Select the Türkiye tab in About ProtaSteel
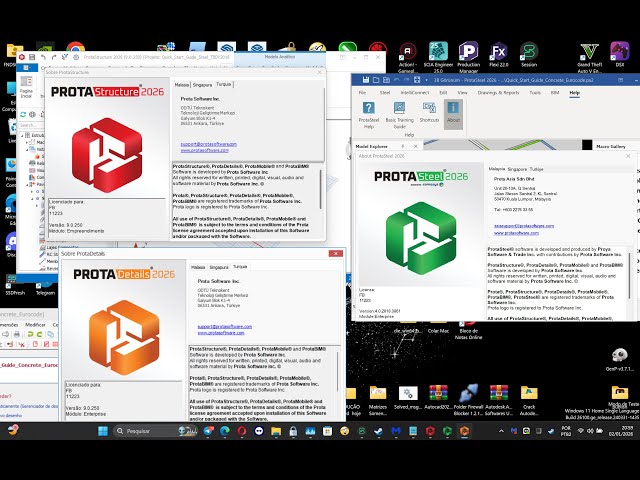Screen dimensions: 640x480 point(536,169)
